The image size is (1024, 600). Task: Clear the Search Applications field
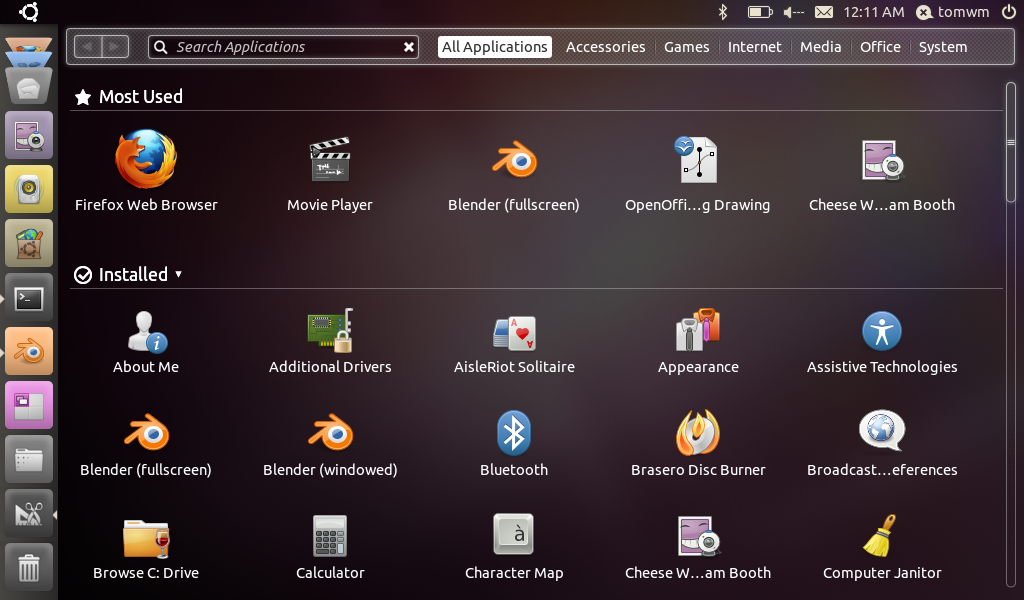(x=408, y=47)
